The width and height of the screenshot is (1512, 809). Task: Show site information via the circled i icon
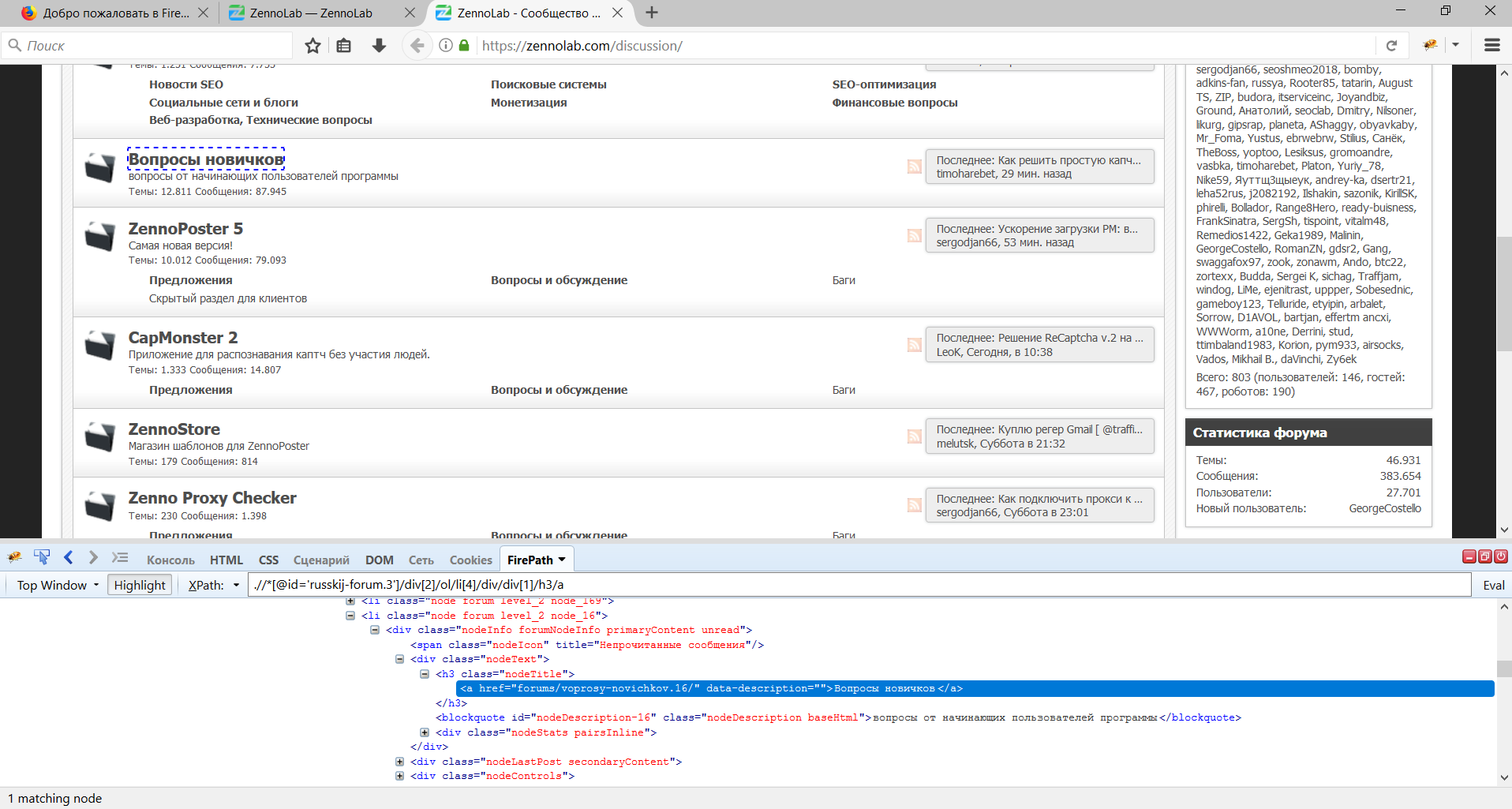pos(446,46)
